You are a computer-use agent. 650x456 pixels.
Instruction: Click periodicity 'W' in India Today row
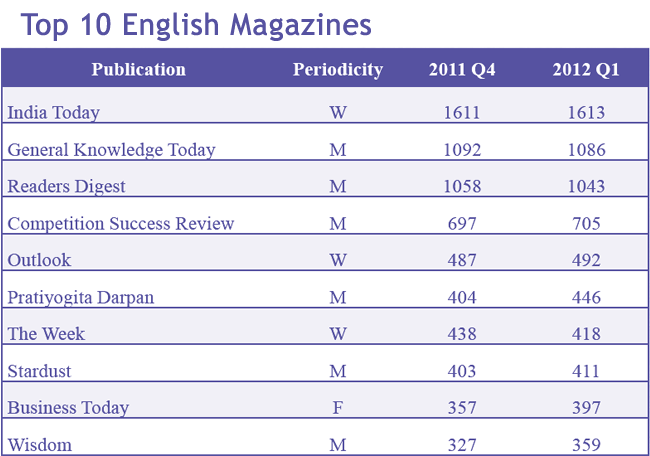click(338, 113)
